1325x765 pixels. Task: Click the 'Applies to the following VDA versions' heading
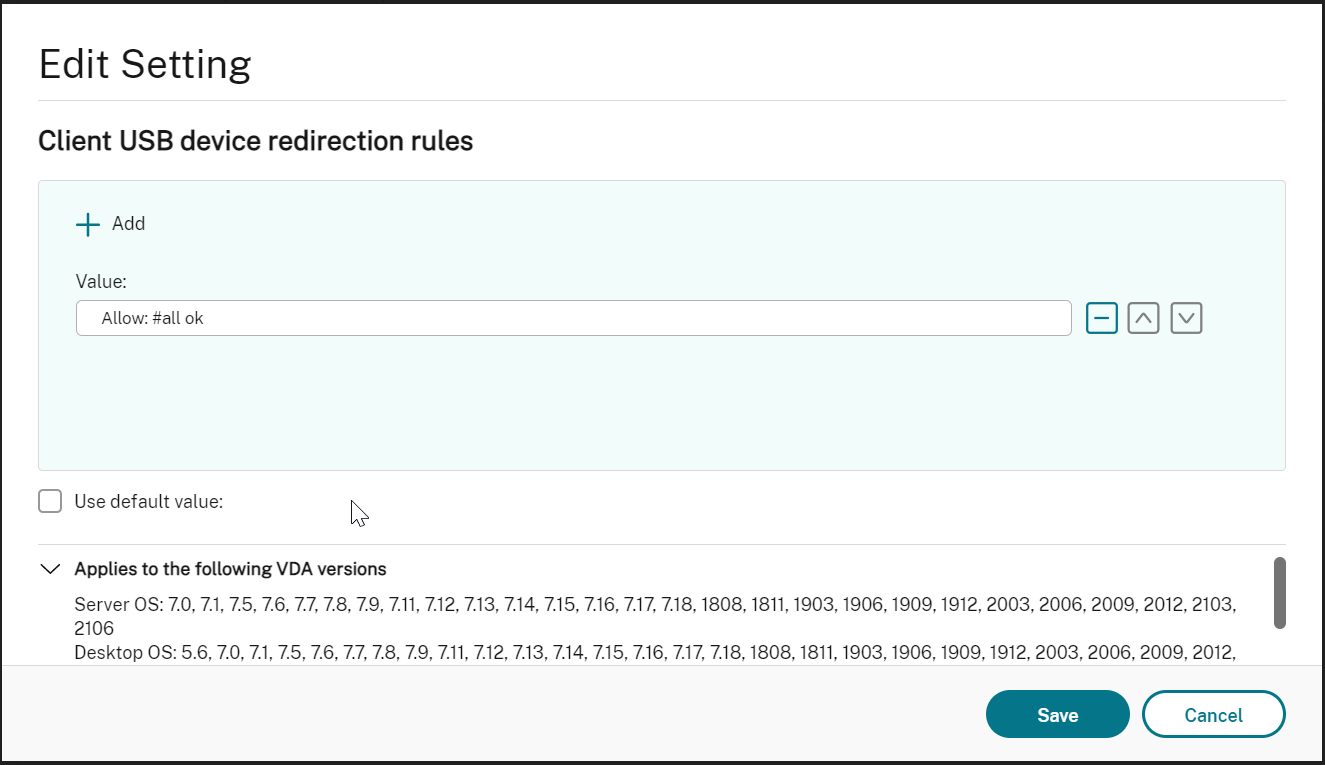[x=230, y=569]
